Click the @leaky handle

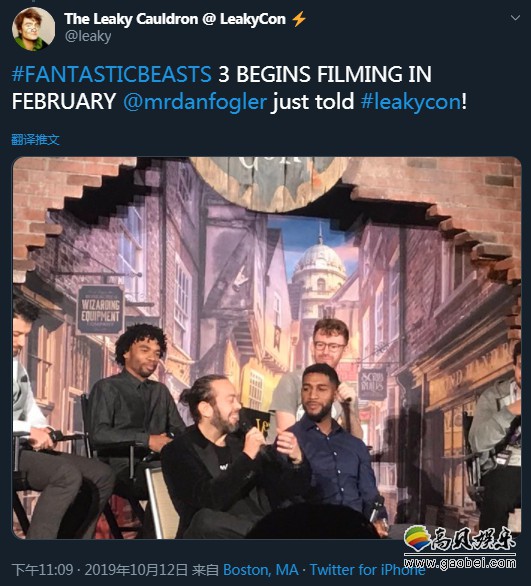click(x=88, y=37)
